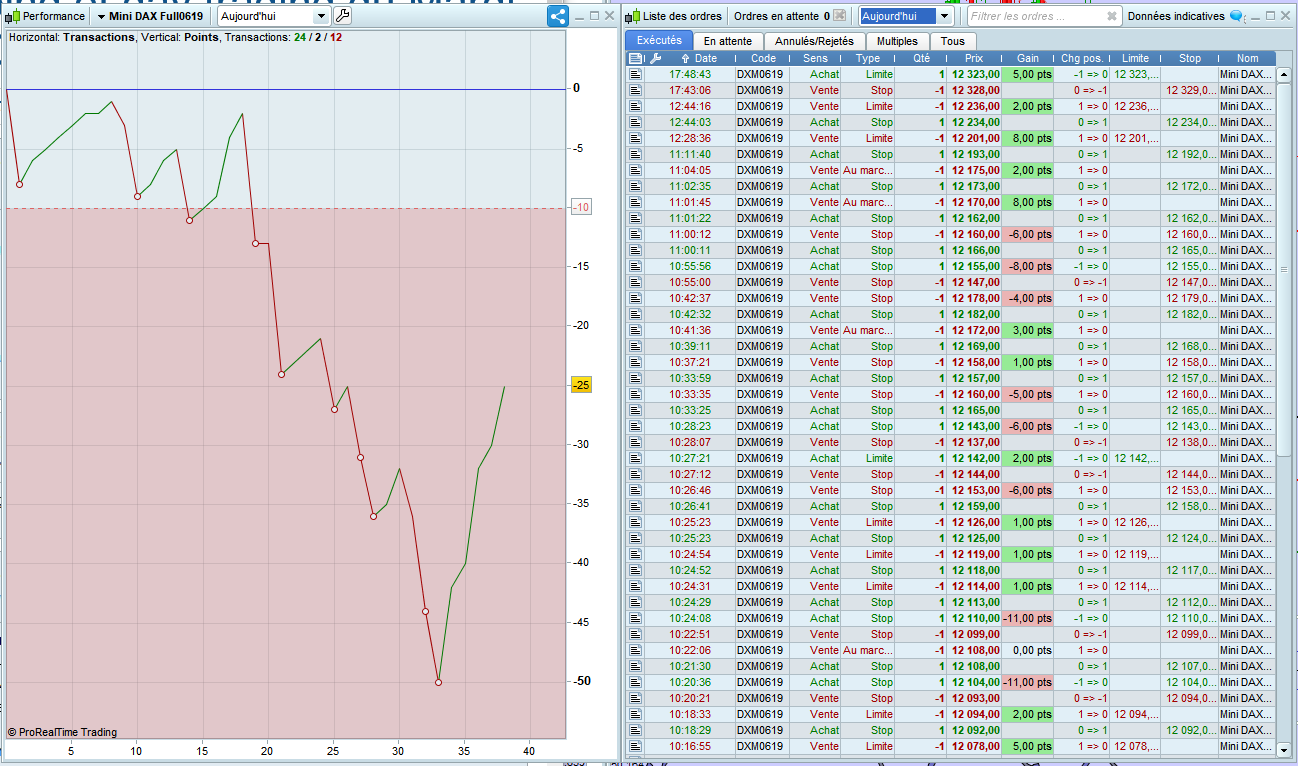The width and height of the screenshot is (1298, 766).
Task: Sort orders by the Type column header
Action: pos(868,58)
